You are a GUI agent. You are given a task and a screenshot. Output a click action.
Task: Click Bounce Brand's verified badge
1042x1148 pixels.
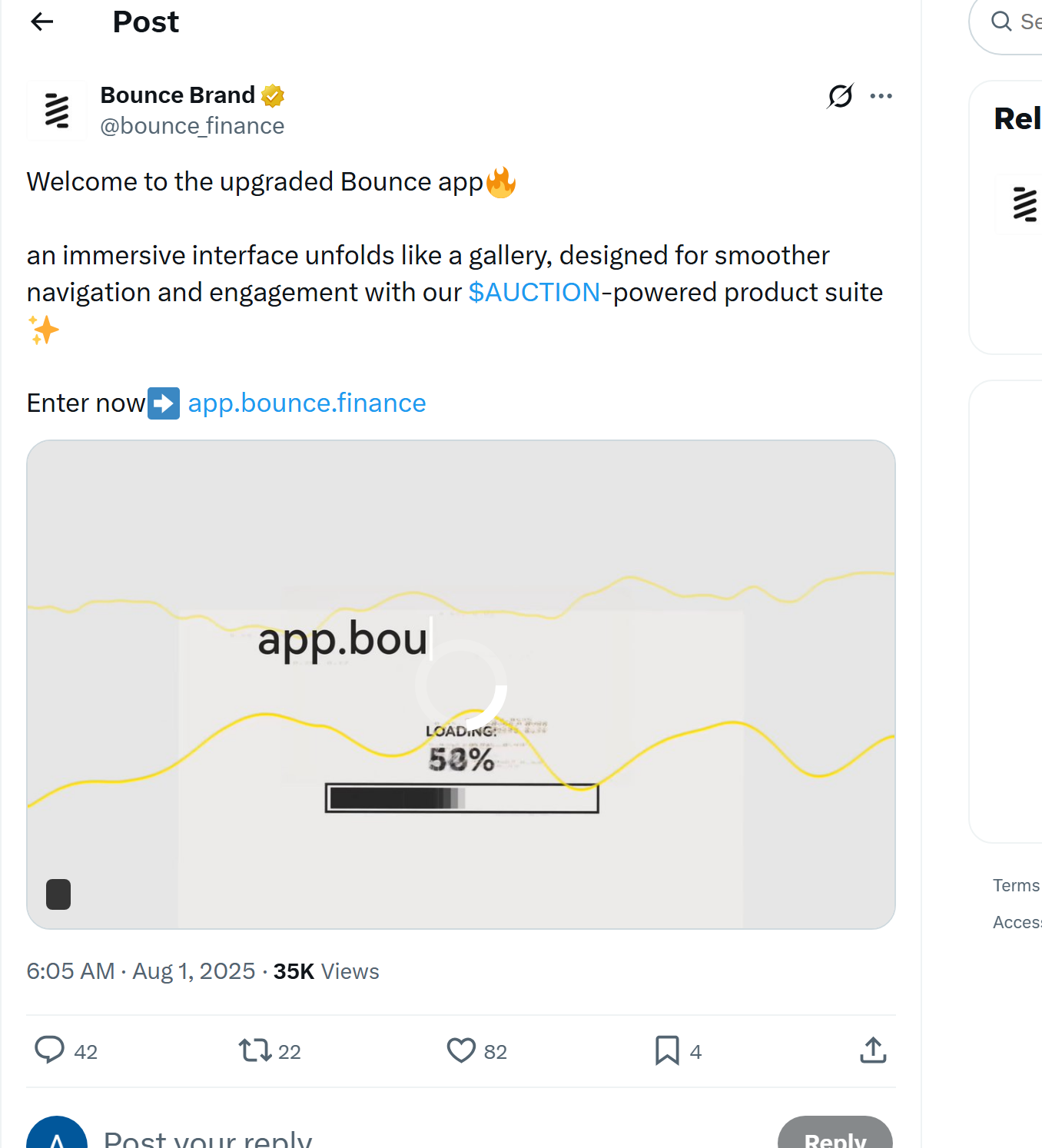pyautogui.click(x=273, y=95)
